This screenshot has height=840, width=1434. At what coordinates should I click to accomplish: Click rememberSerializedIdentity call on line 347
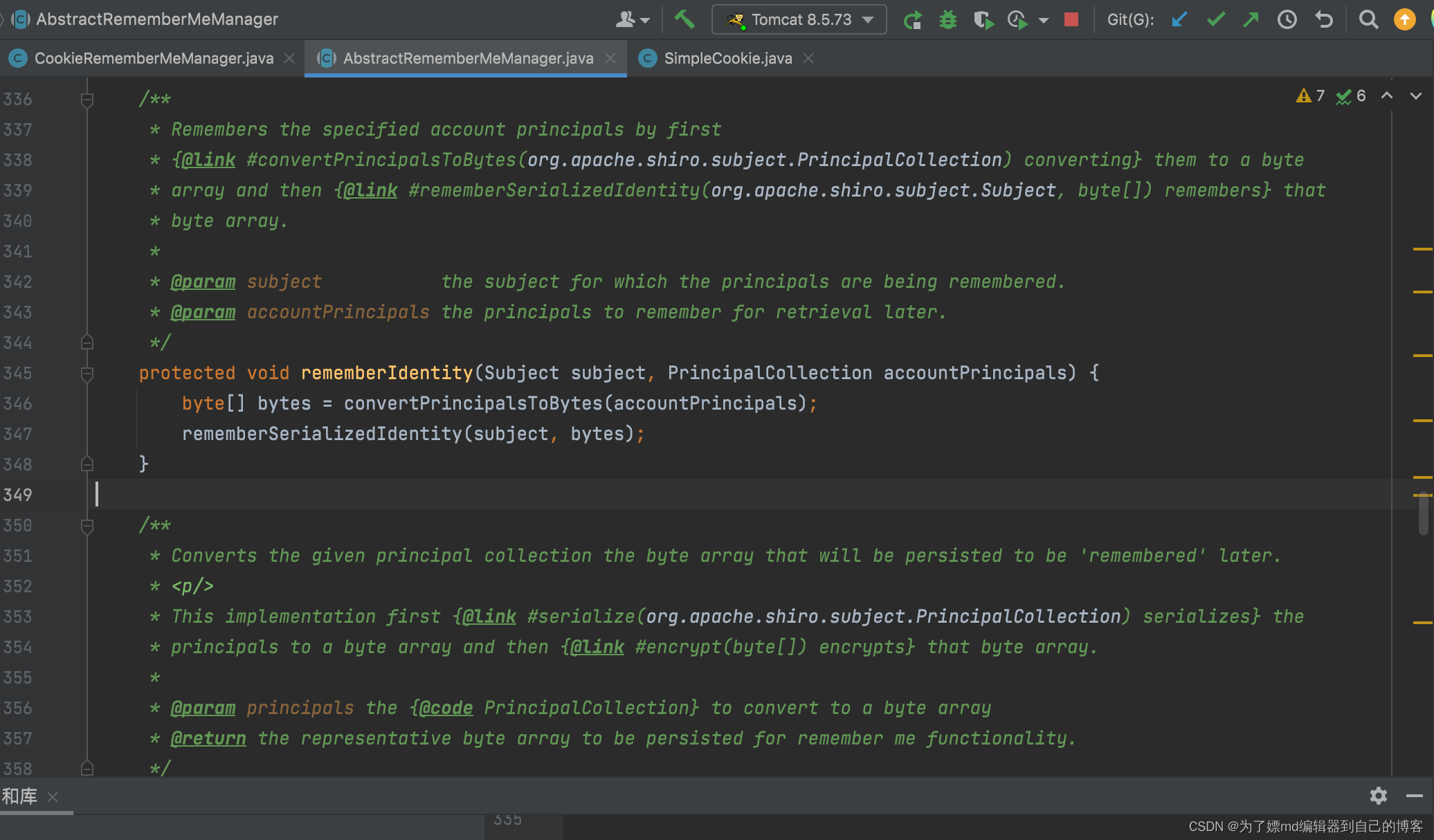coord(322,434)
